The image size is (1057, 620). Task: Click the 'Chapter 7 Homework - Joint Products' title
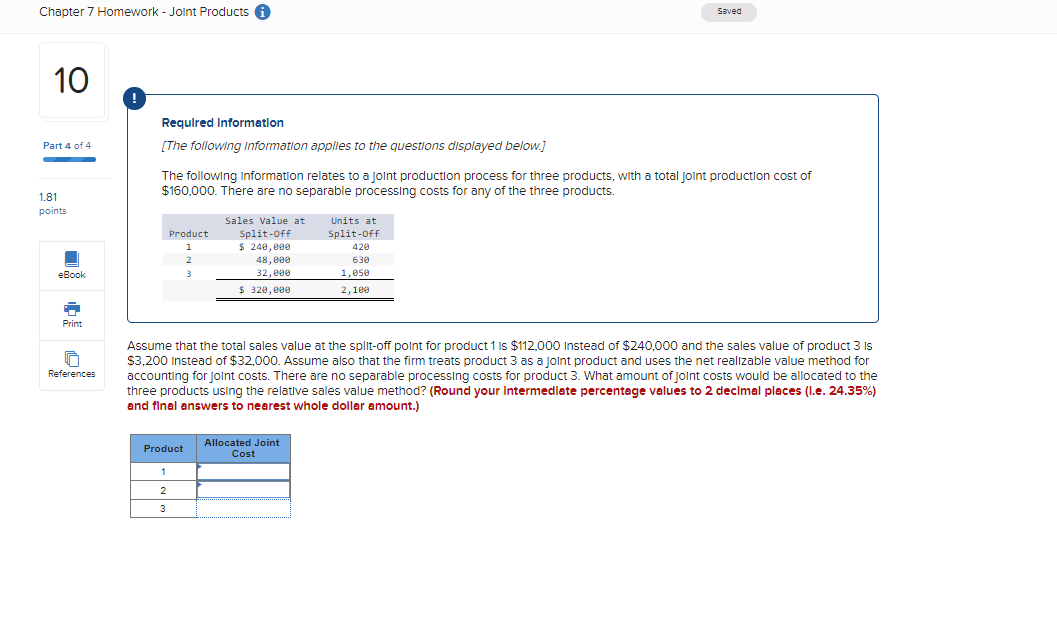point(144,12)
